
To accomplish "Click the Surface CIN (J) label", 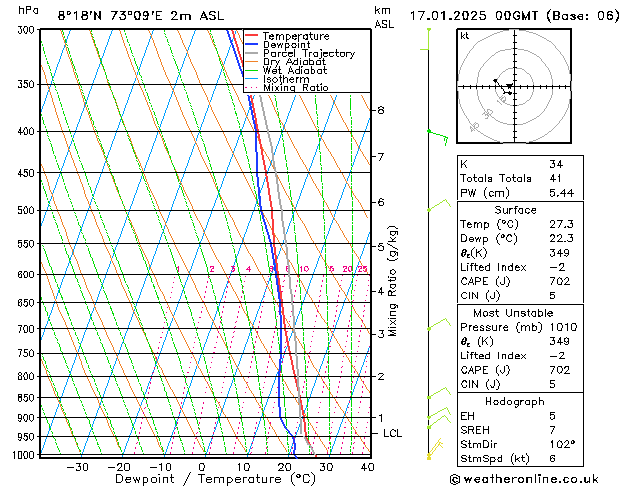I will tap(480, 296).
